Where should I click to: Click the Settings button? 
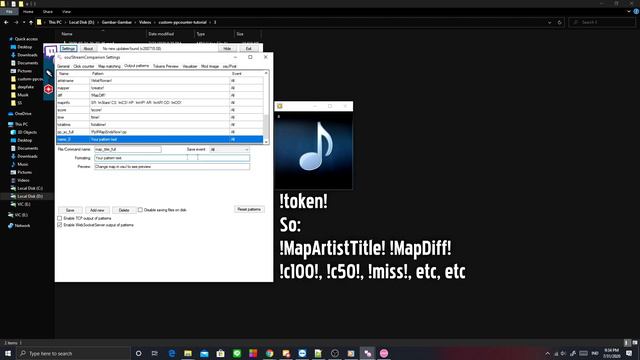click(68, 49)
